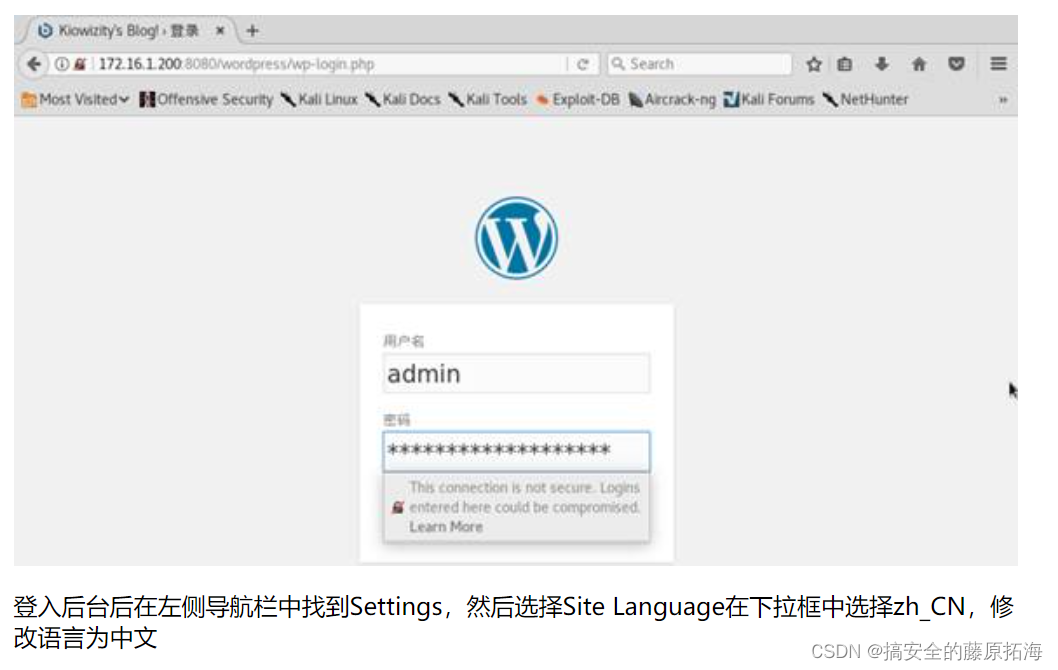Click the browser back arrow button
The width and height of the screenshot is (1058, 670).
tap(33, 64)
